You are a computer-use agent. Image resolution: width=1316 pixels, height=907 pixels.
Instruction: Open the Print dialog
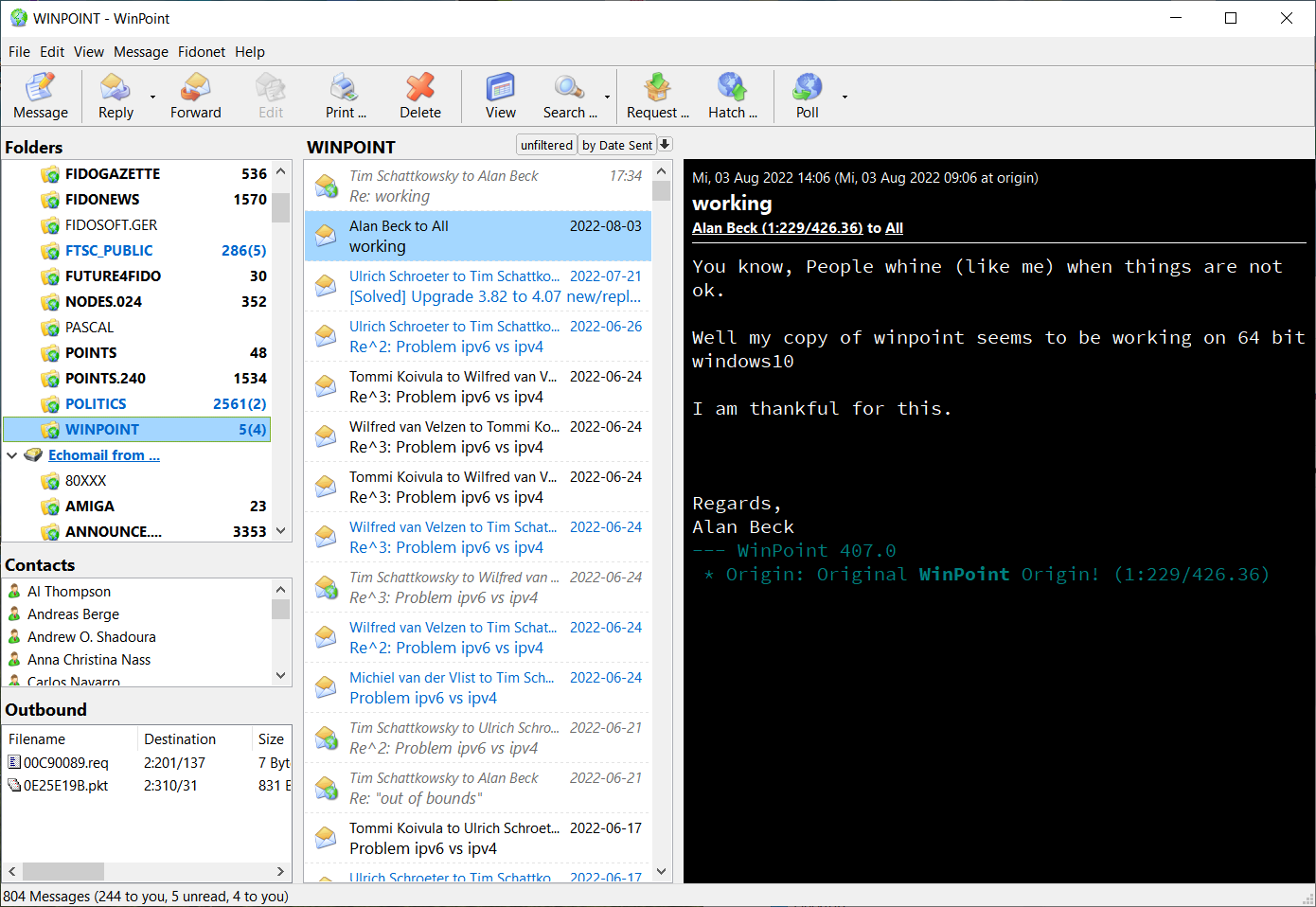click(x=346, y=97)
